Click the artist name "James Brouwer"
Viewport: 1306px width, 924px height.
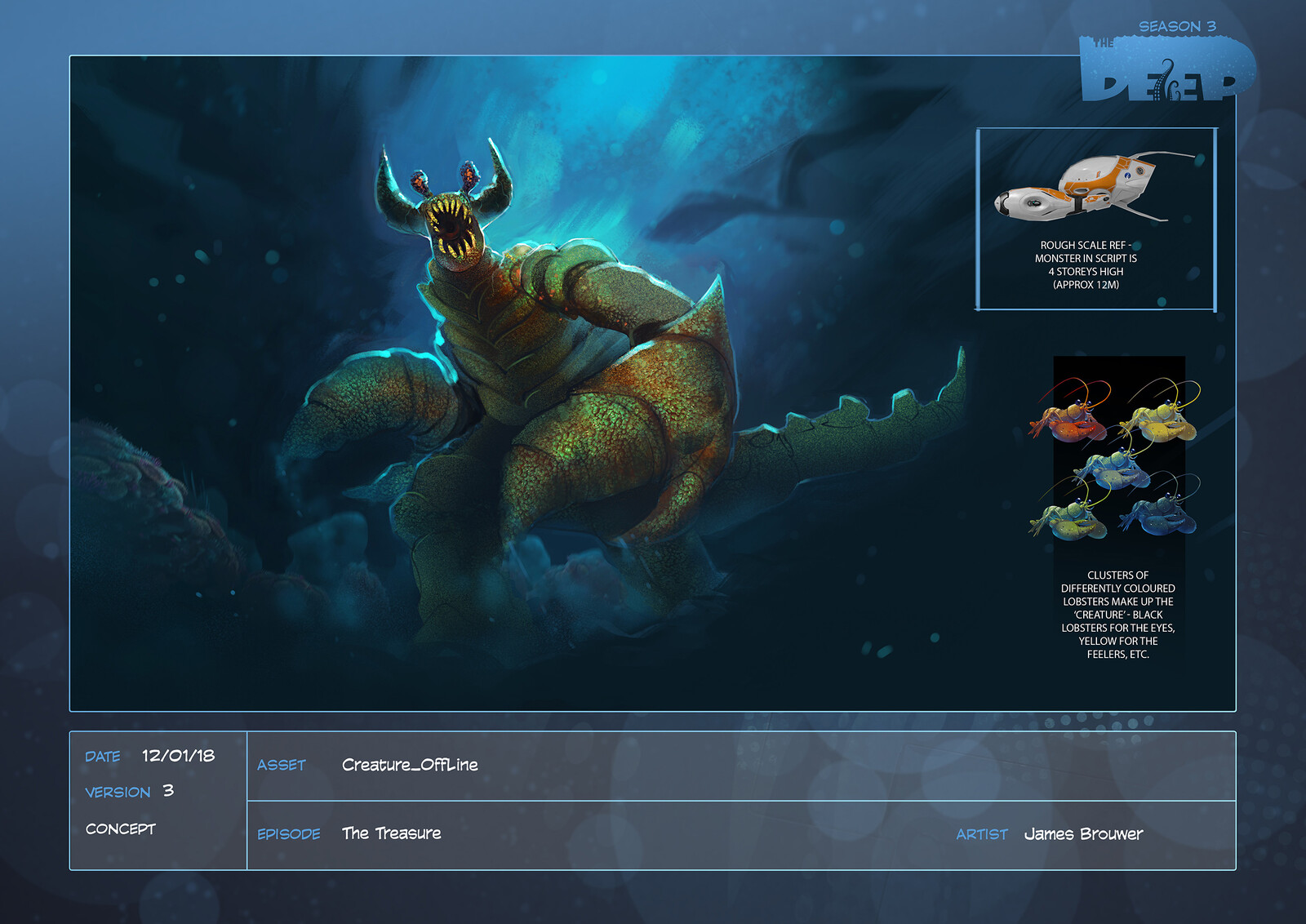pyautogui.click(x=1083, y=834)
